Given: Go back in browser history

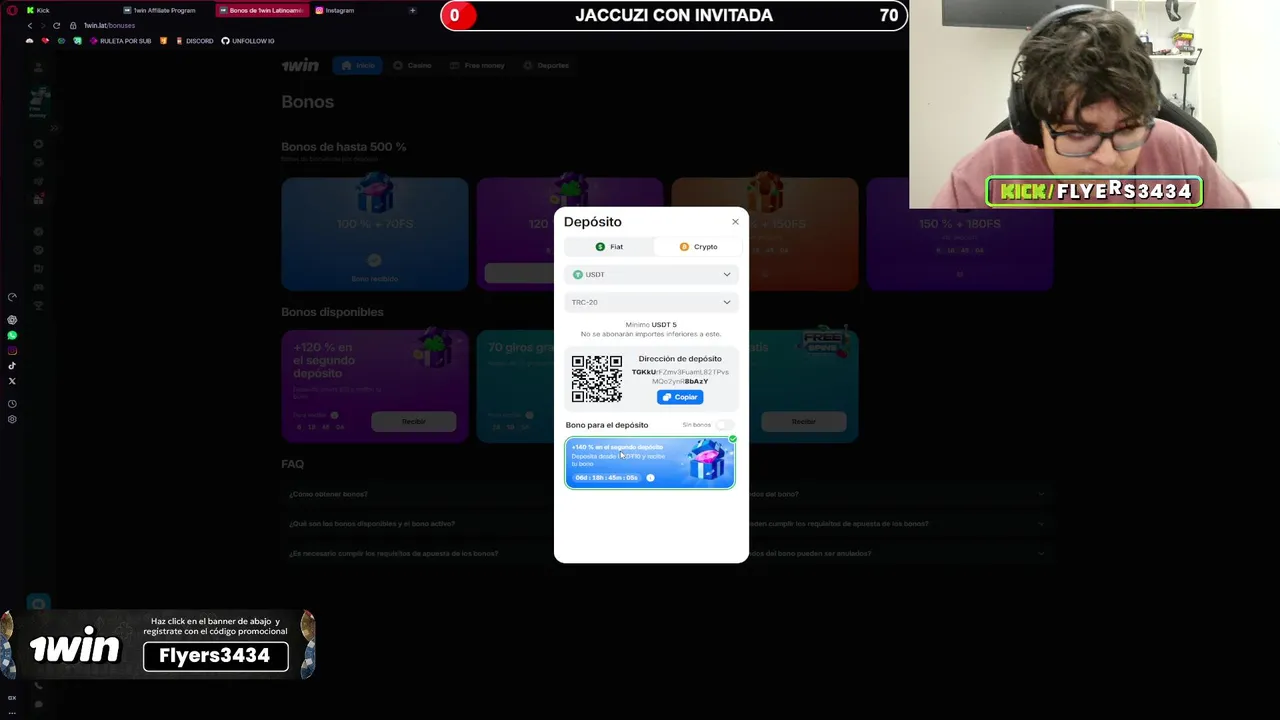Looking at the screenshot, I should click(x=29, y=25).
